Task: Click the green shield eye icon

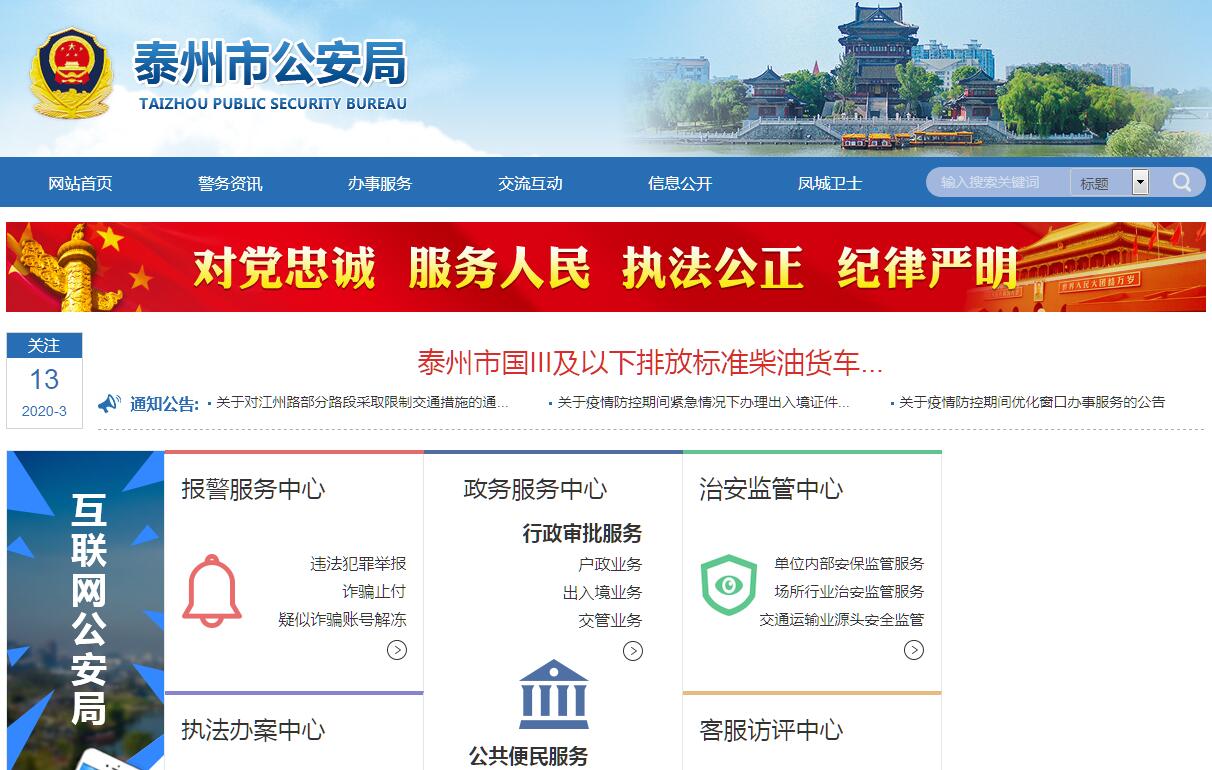Action: tap(728, 585)
